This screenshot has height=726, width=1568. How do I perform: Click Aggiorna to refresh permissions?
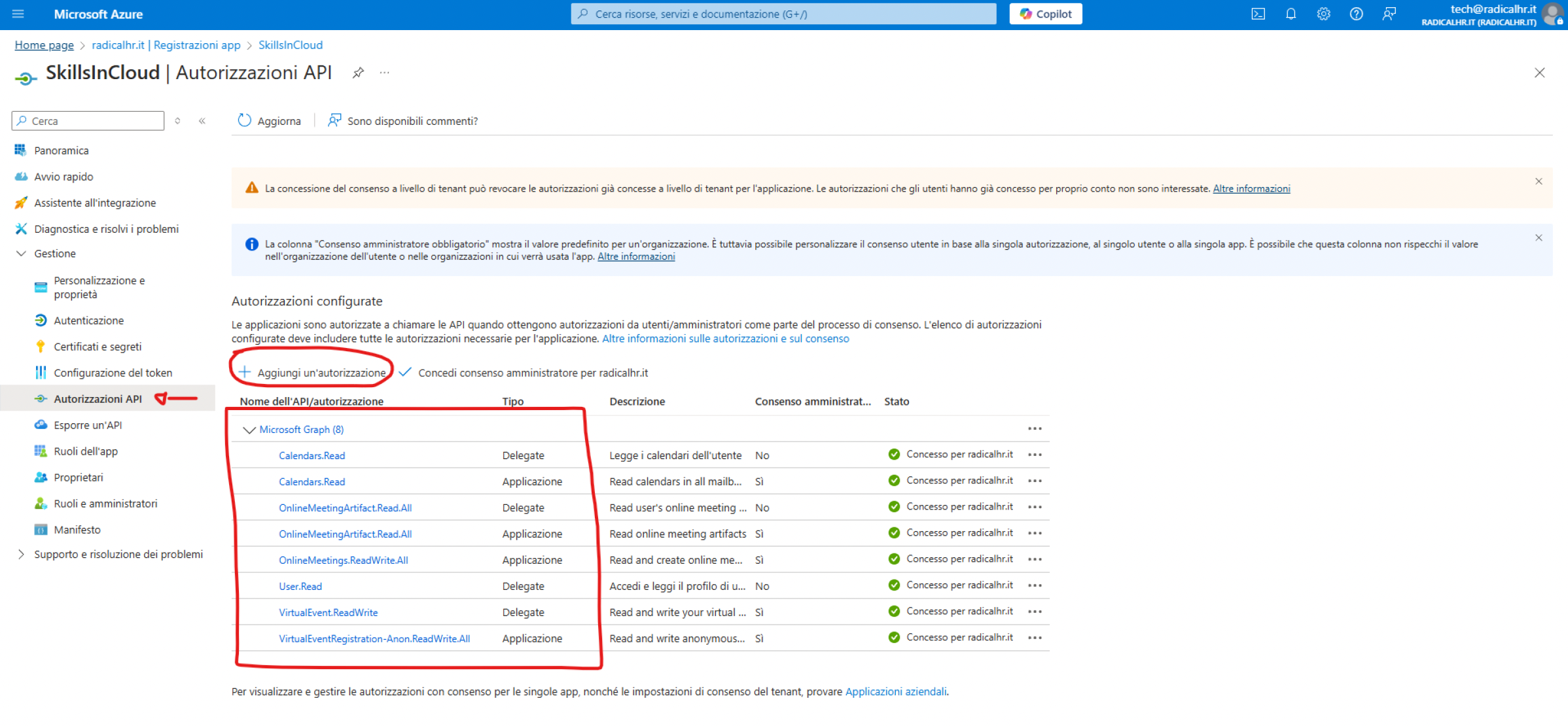coord(270,121)
